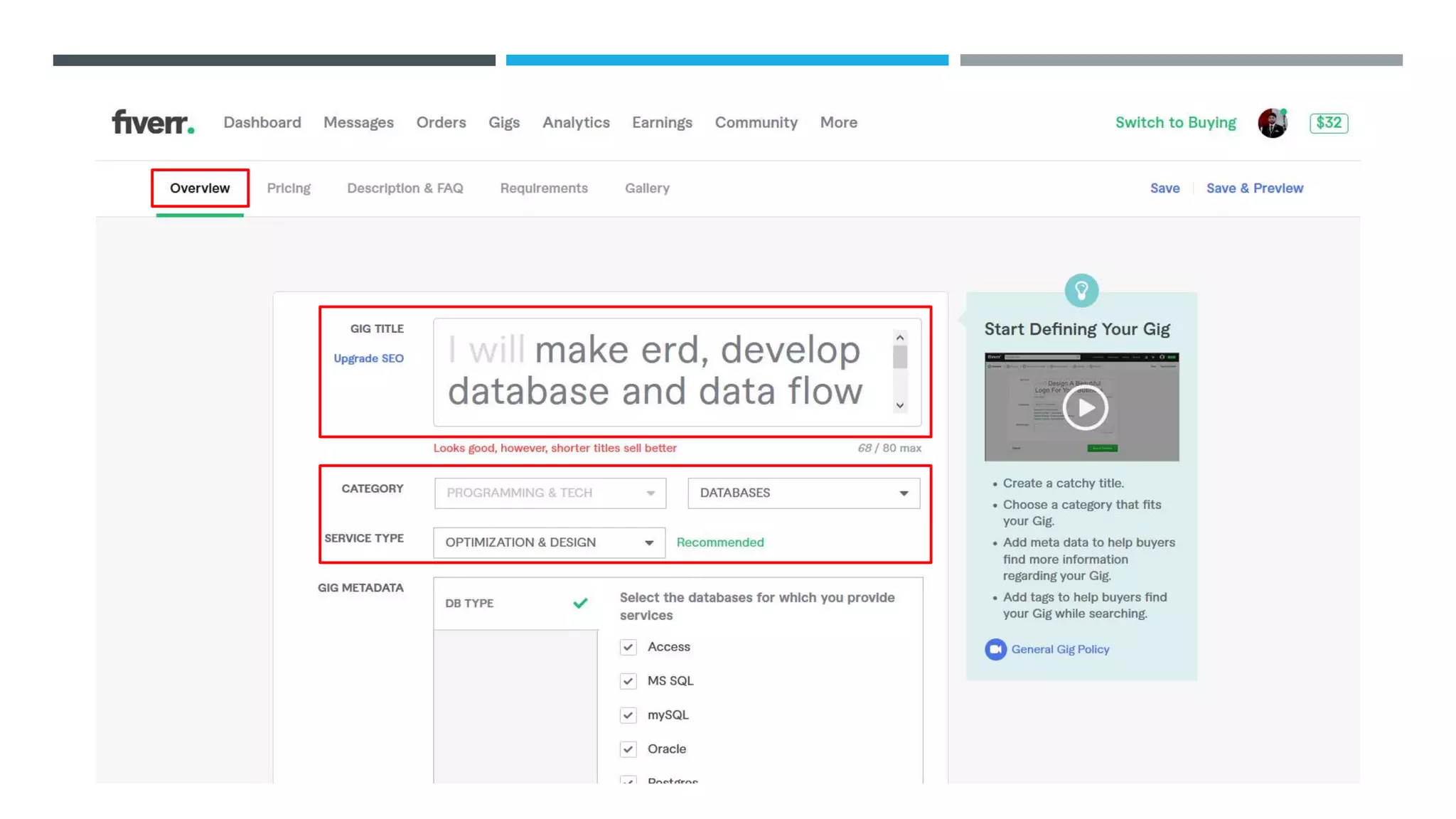Viewport: 1456px width, 819px height.
Task: Open the Analytics menu item
Action: pyautogui.click(x=576, y=122)
